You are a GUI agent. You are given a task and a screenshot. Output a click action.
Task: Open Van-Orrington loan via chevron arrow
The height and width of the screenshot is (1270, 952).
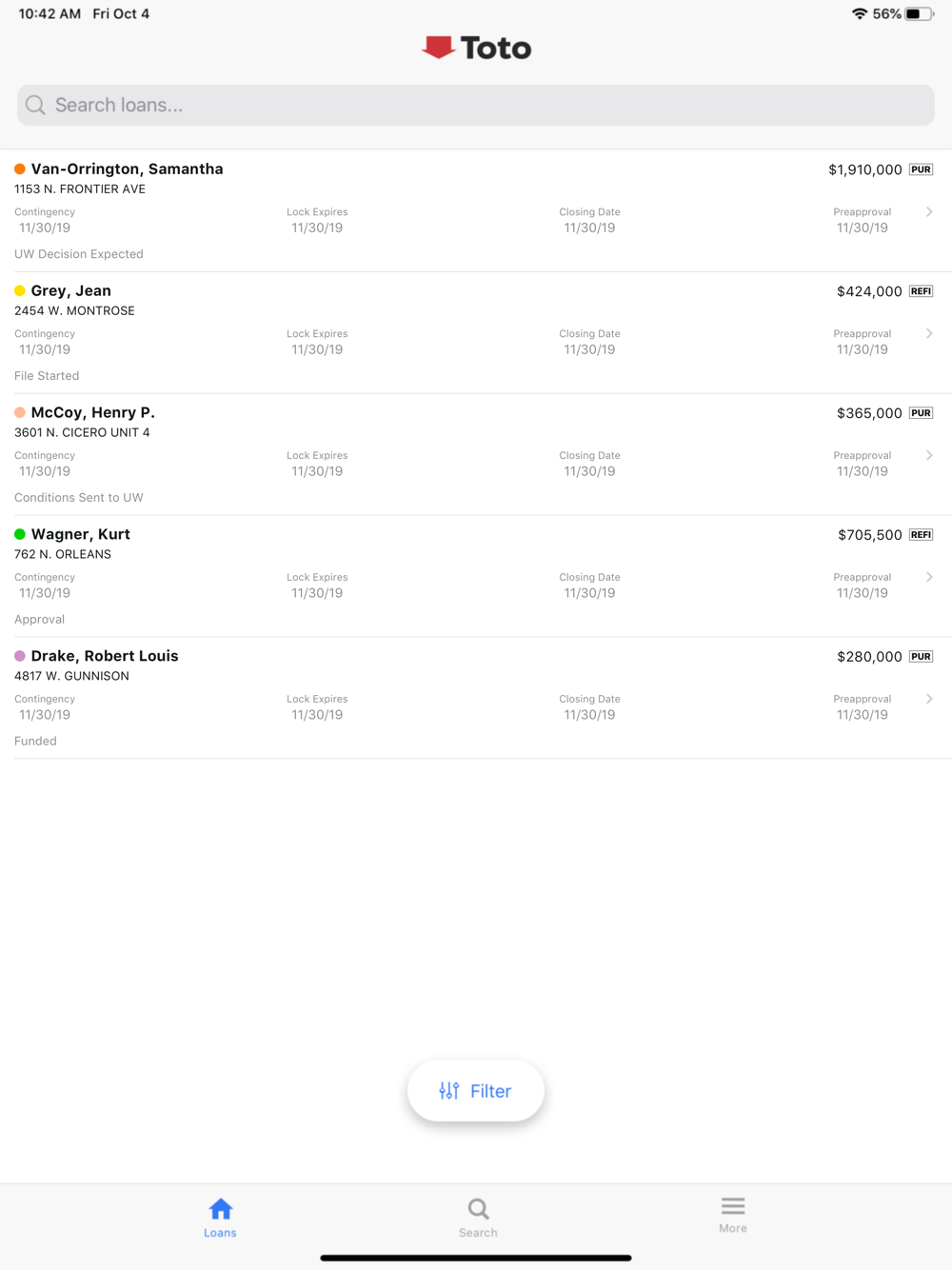[x=929, y=211]
